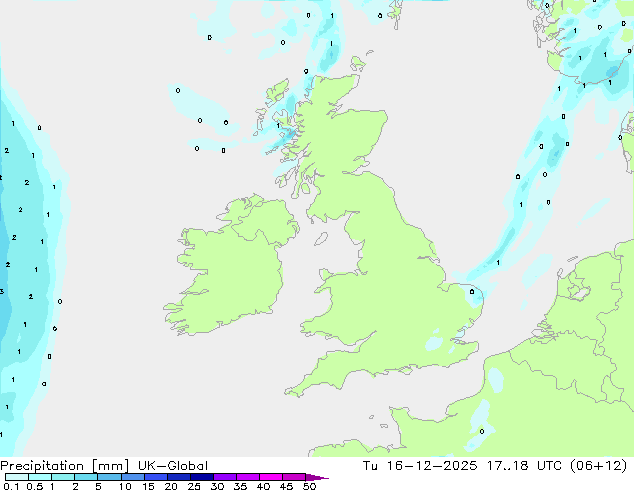Click the '45' legend scale label

click(x=286, y=486)
